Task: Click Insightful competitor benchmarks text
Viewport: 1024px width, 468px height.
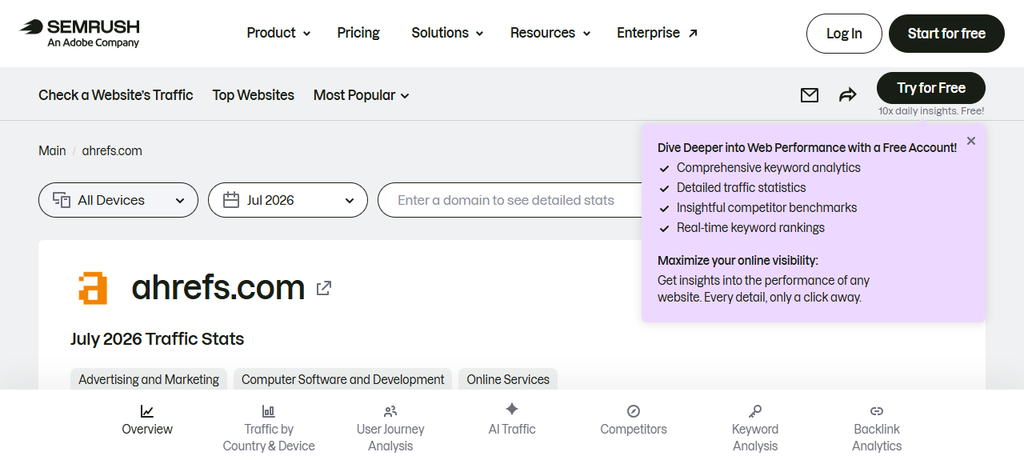Action: point(767,208)
